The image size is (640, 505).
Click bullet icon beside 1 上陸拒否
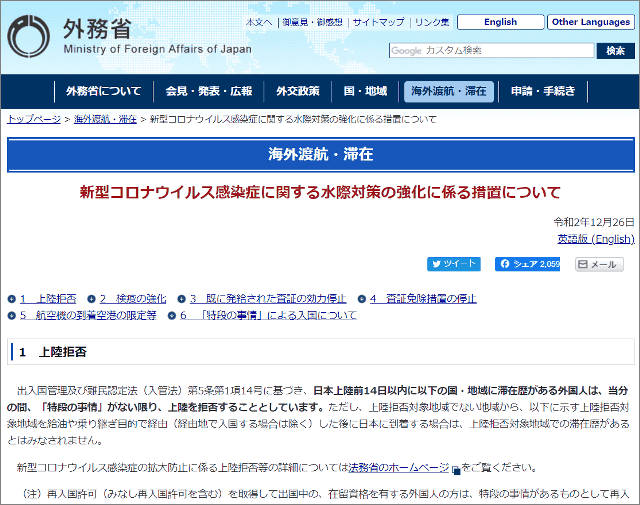click(12, 299)
